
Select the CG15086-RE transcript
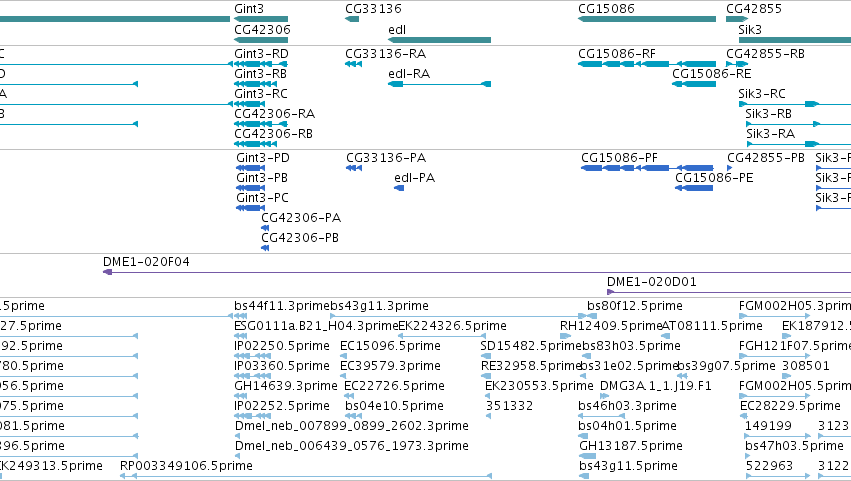click(x=694, y=84)
